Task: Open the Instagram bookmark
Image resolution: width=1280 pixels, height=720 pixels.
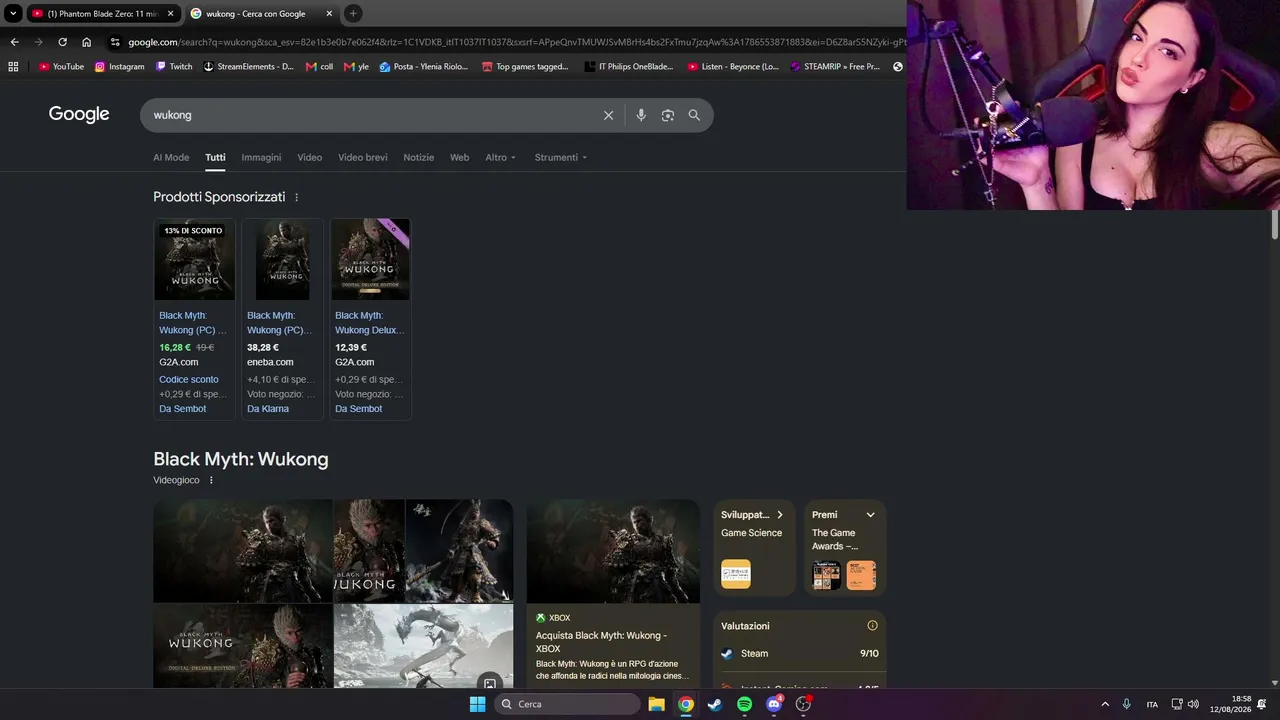Action: (120, 67)
